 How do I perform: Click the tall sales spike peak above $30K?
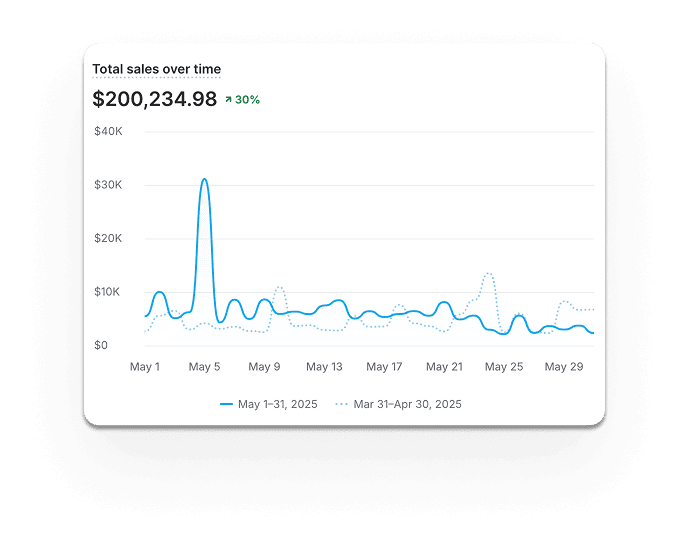coord(204,180)
